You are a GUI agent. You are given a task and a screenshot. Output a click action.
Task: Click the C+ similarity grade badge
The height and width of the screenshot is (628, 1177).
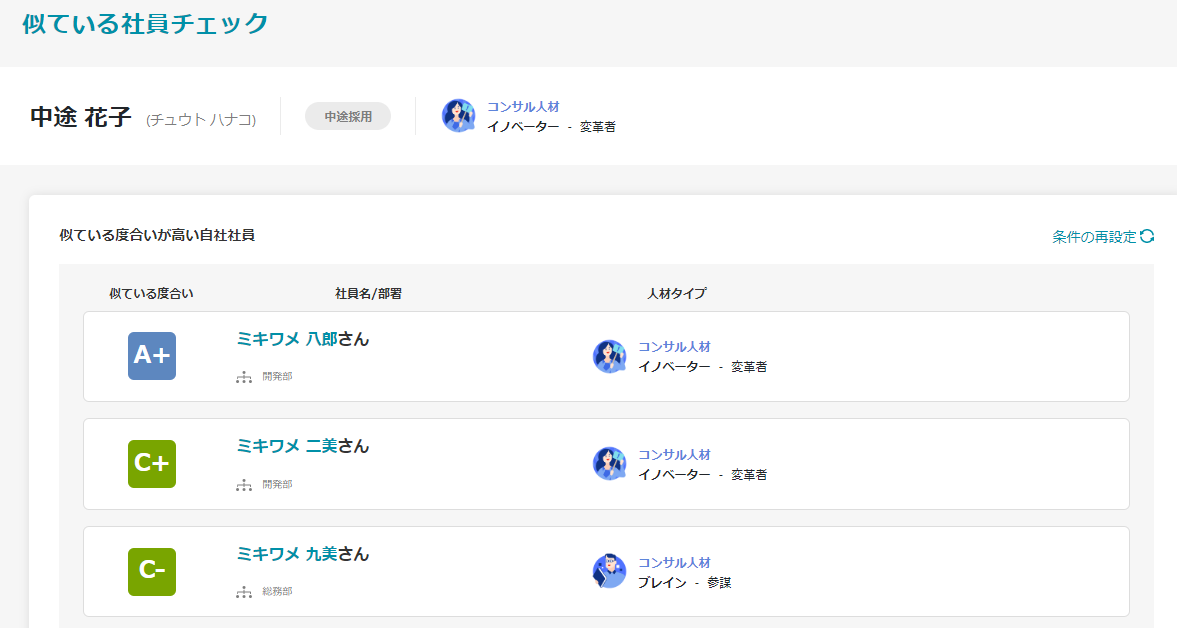(152, 464)
